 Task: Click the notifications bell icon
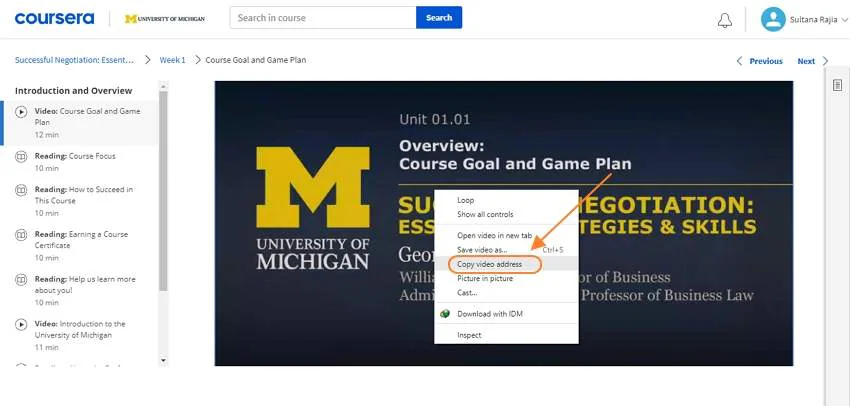pyautogui.click(x=725, y=20)
